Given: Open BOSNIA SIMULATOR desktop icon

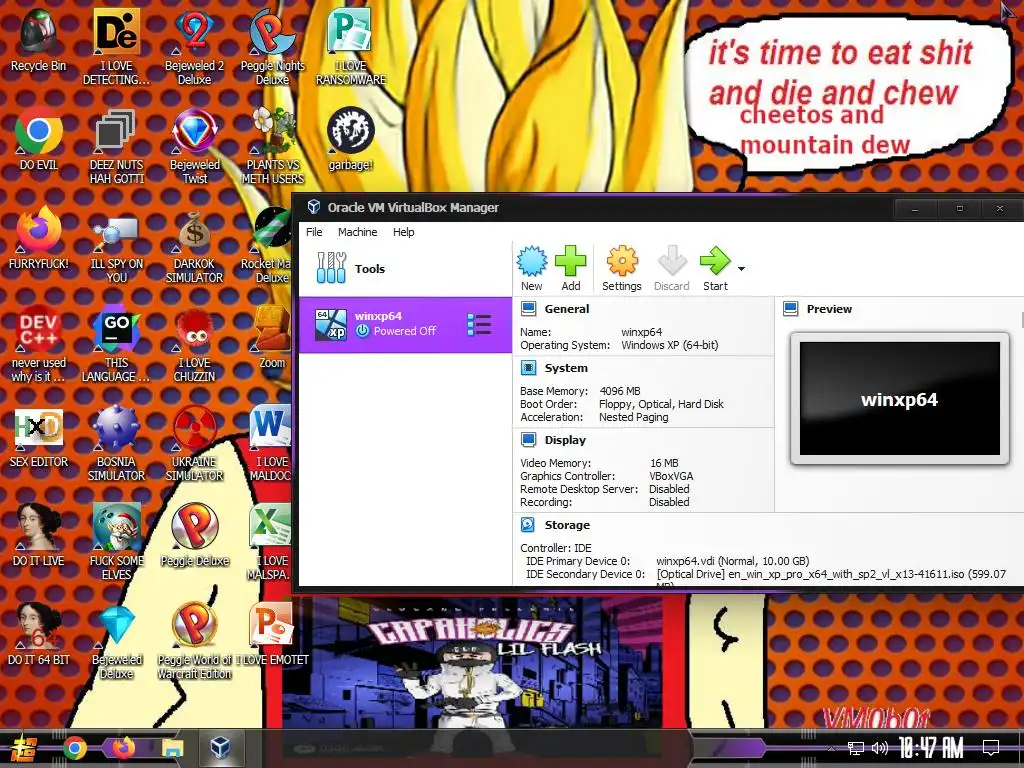Looking at the screenshot, I should click(116, 442).
